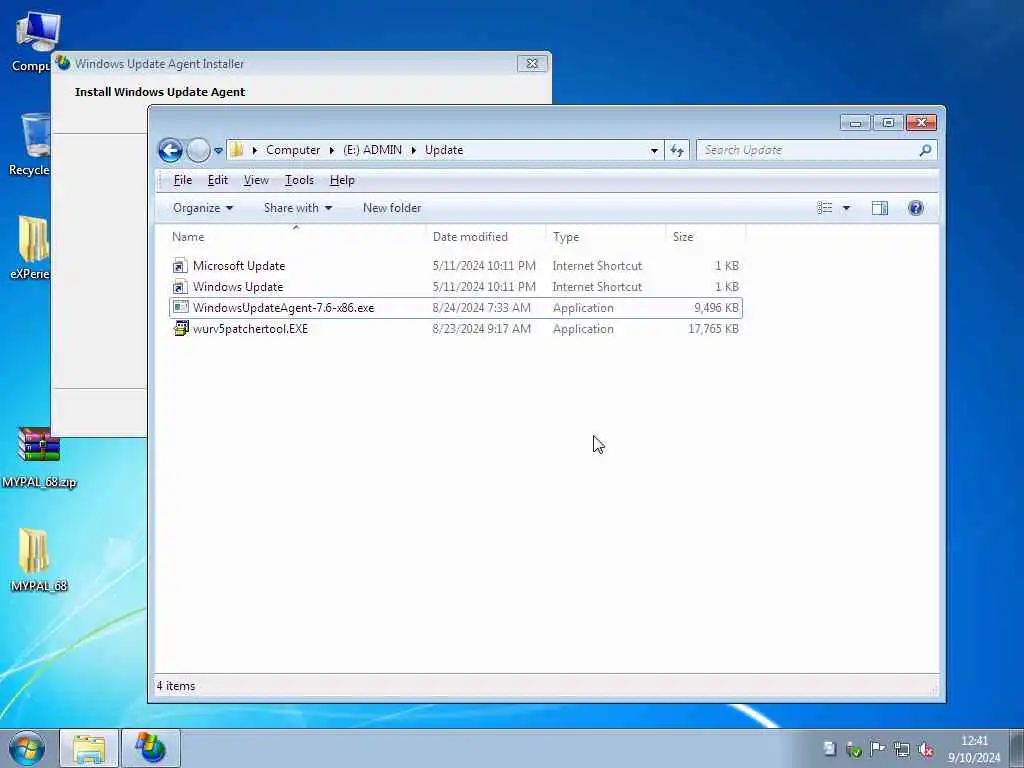Image resolution: width=1024 pixels, height=768 pixels.
Task: Click the folder icon in address bar
Action: pyautogui.click(x=236, y=150)
